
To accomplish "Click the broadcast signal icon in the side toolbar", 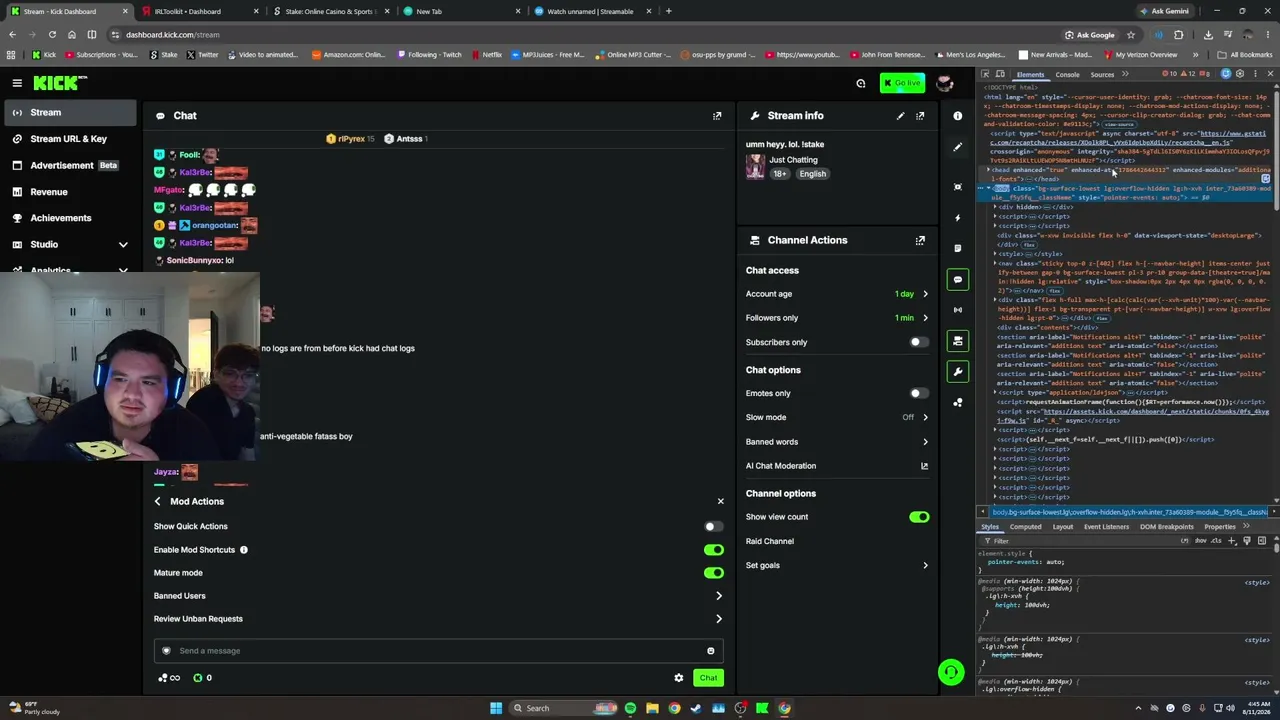I will 958,310.
